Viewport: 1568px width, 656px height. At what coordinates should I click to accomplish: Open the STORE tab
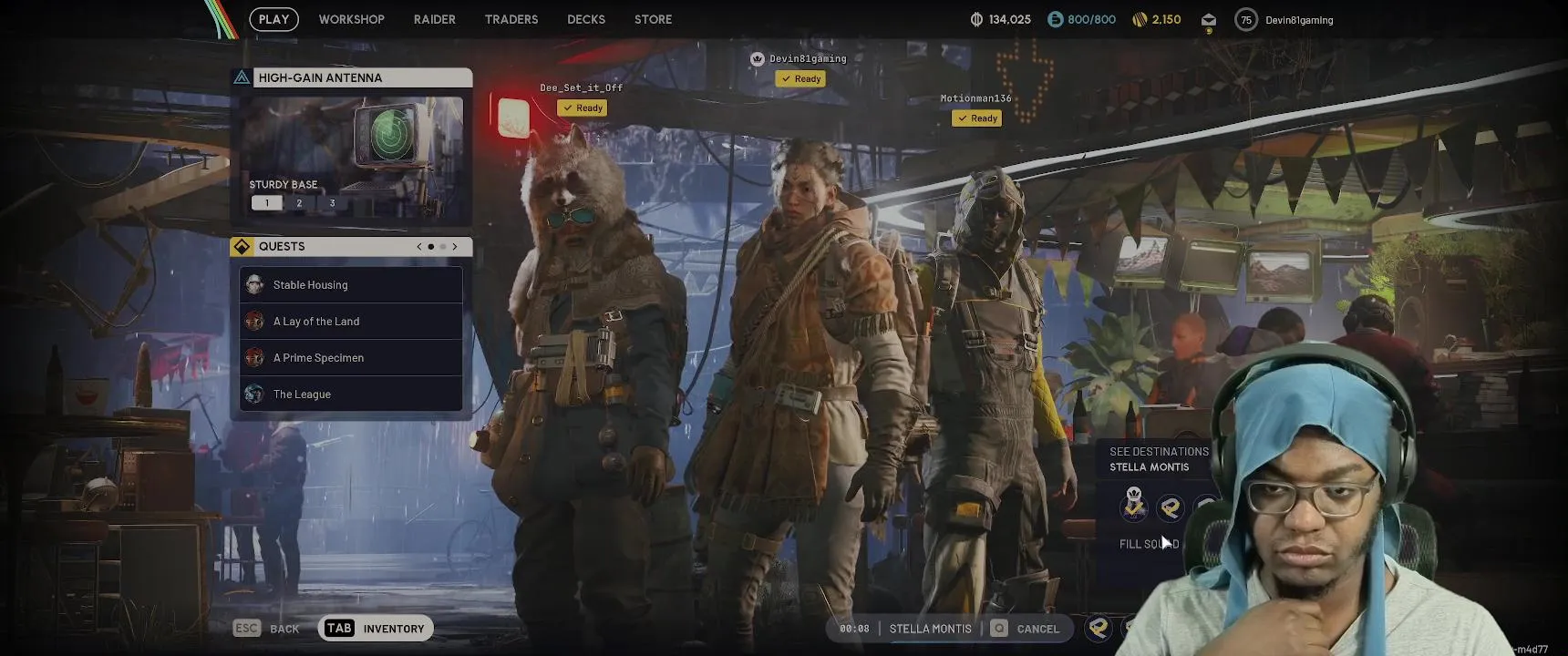653,19
